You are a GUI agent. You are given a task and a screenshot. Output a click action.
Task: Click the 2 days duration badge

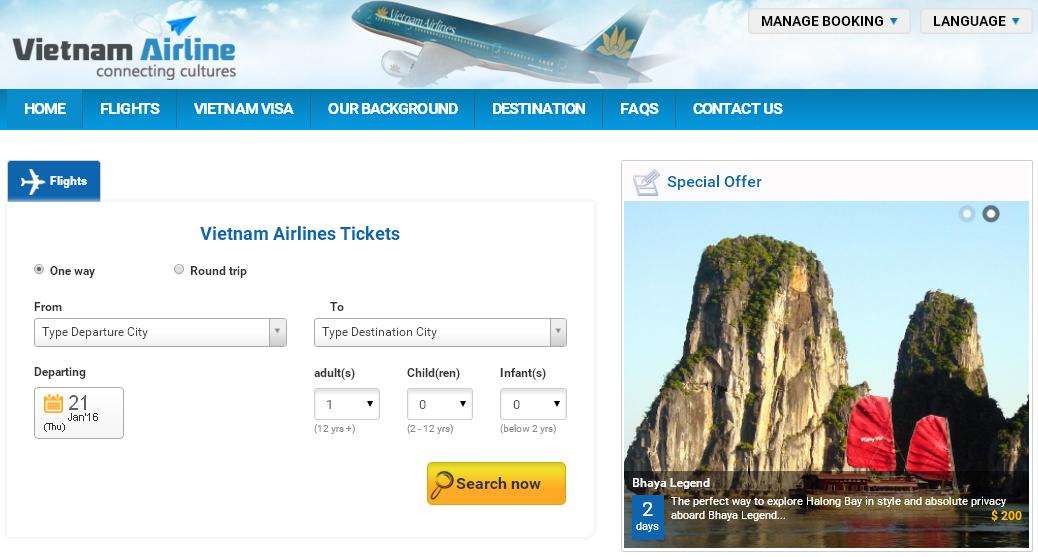(x=647, y=516)
